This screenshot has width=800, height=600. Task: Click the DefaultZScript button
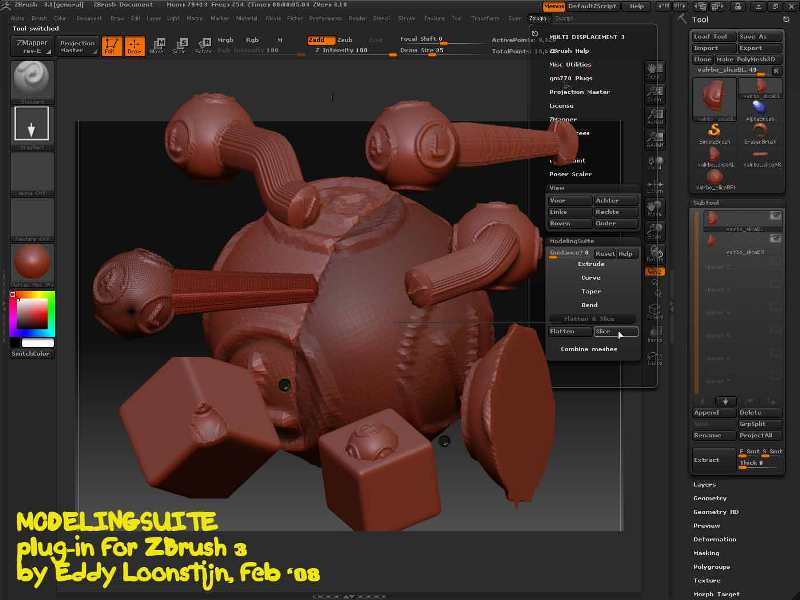[x=592, y=6]
